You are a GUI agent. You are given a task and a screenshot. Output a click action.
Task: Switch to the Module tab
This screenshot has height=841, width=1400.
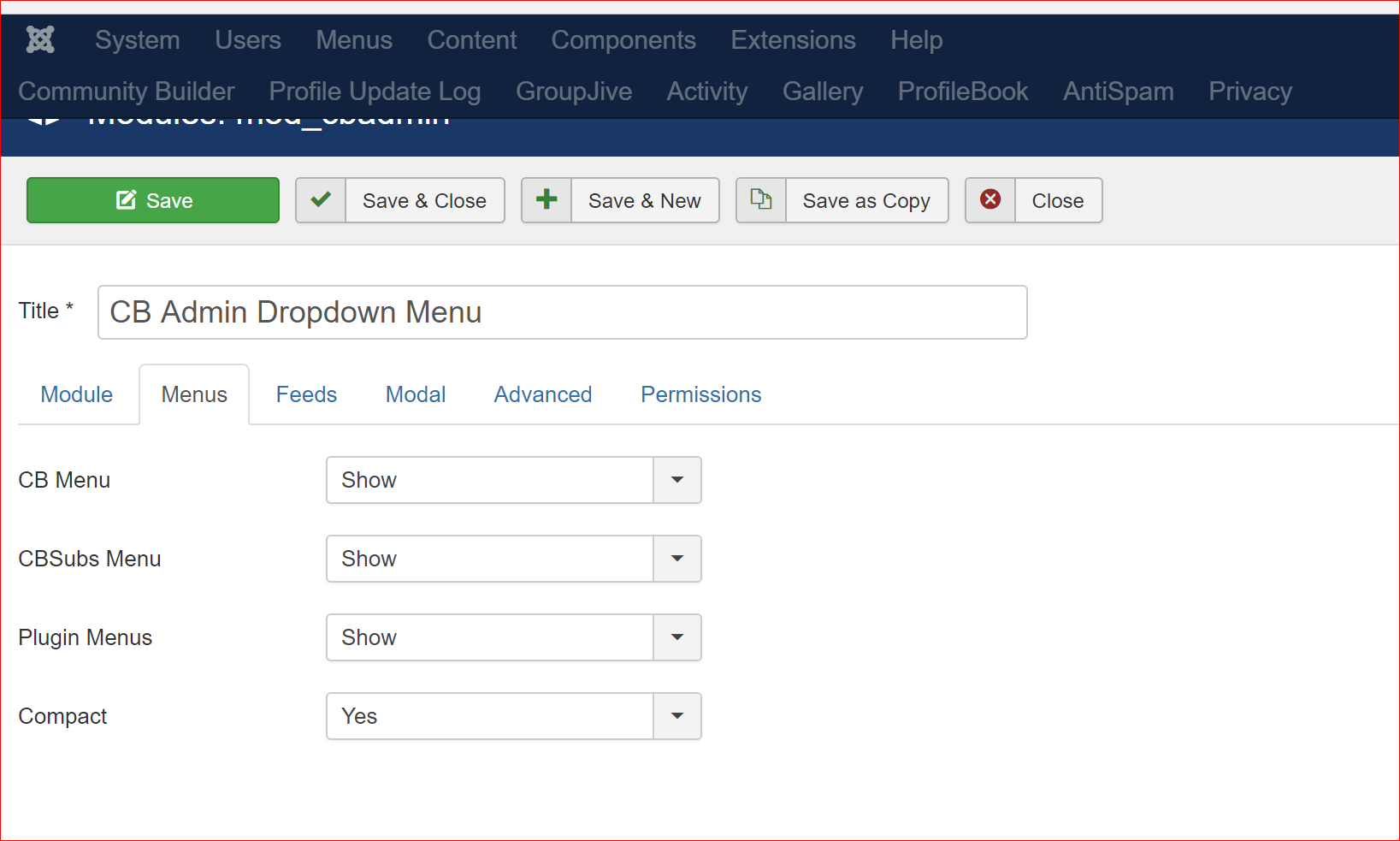coord(77,394)
